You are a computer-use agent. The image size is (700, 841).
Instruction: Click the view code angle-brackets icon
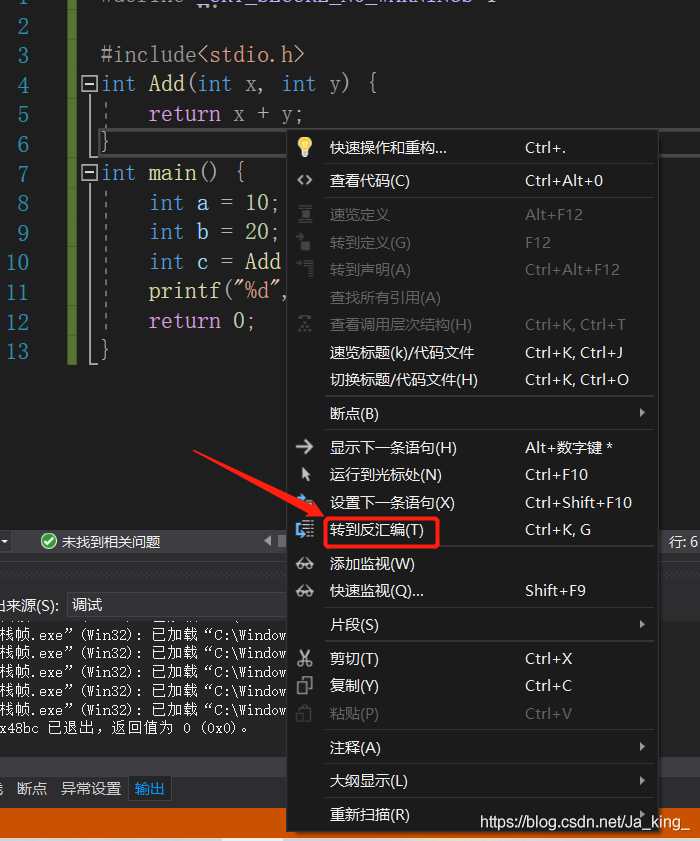click(x=305, y=180)
